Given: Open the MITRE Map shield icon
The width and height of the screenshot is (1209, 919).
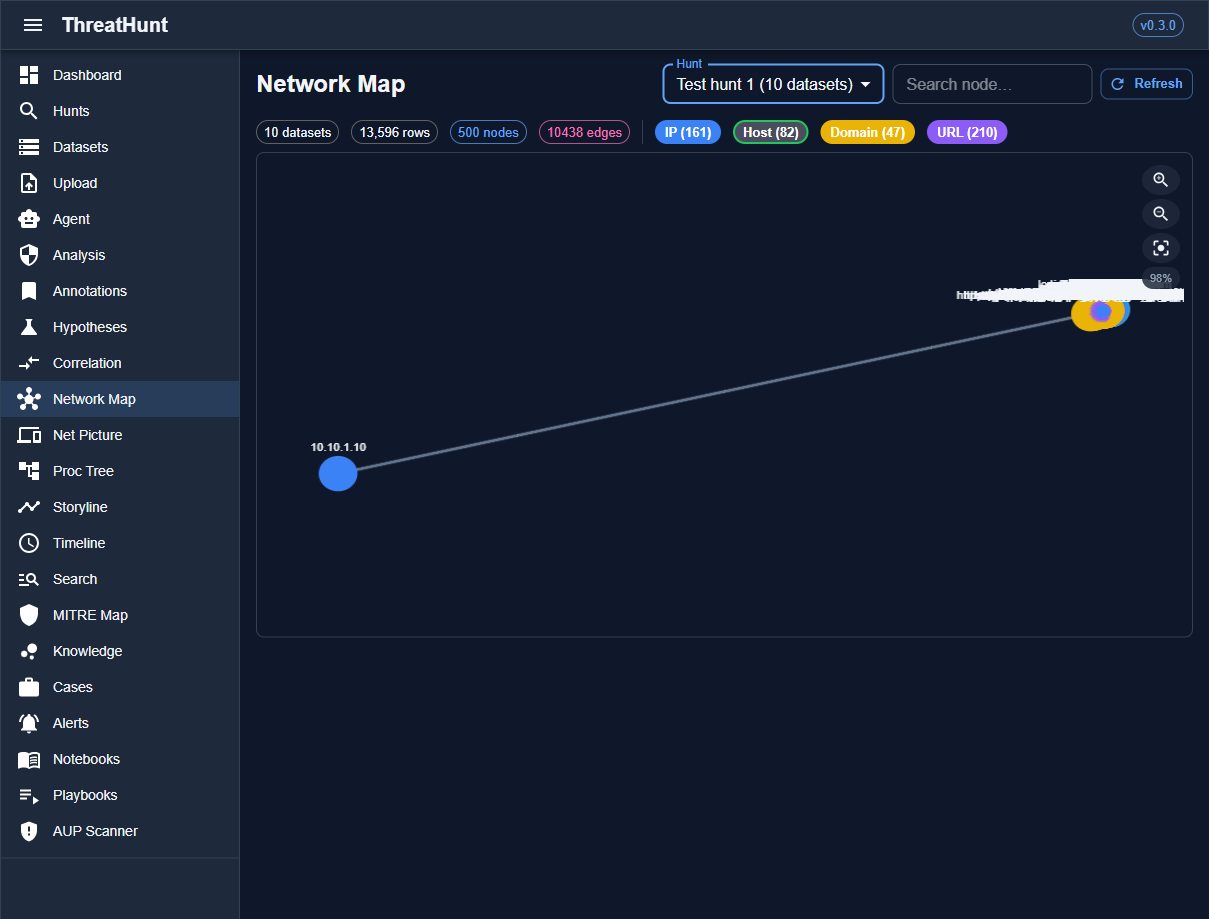Looking at the screenshot, I should (29, 615).
